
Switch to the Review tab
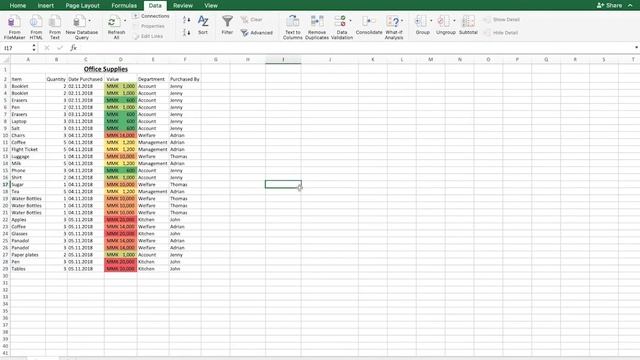183,5
